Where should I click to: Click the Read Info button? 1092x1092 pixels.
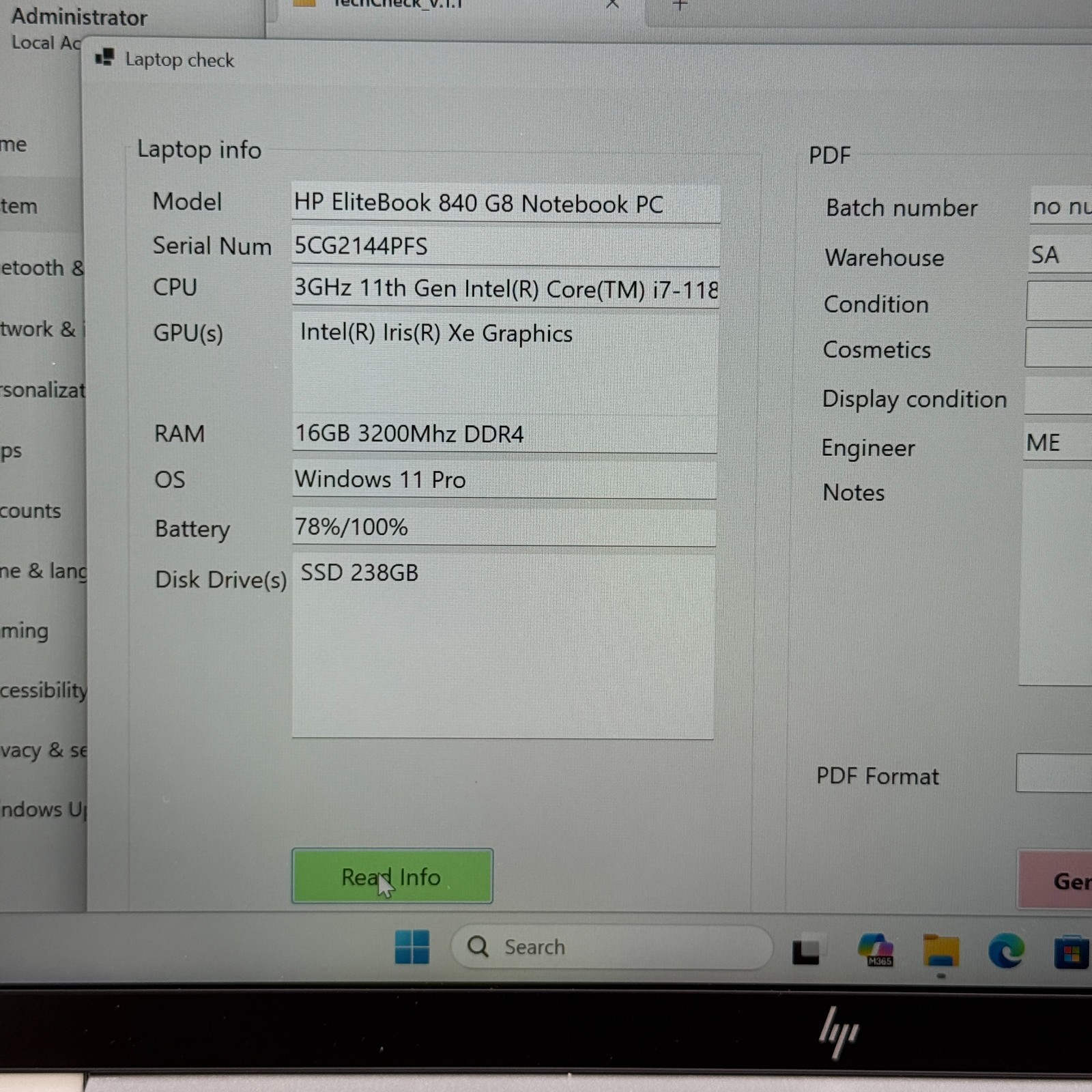392,876
